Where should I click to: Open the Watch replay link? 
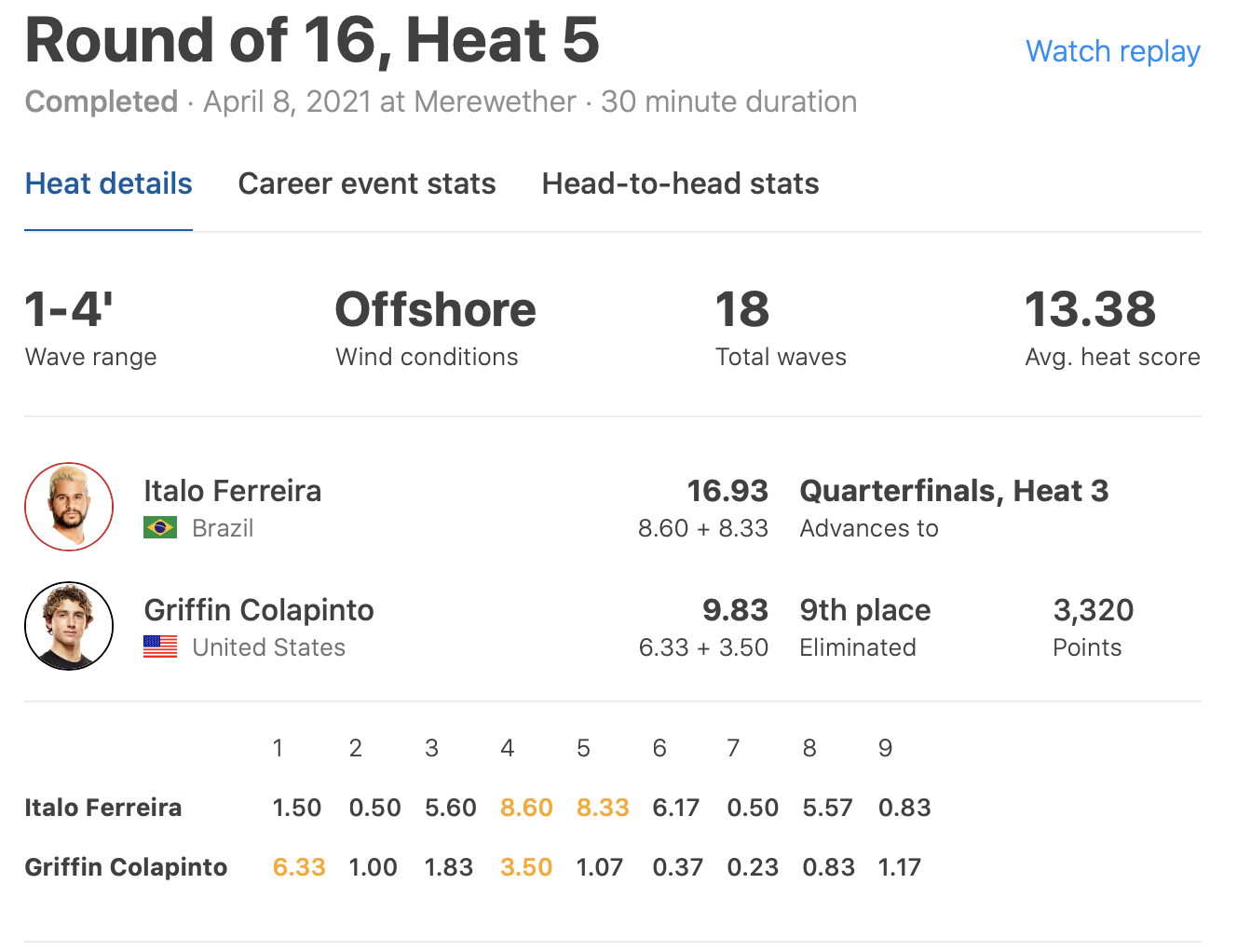1112,51
